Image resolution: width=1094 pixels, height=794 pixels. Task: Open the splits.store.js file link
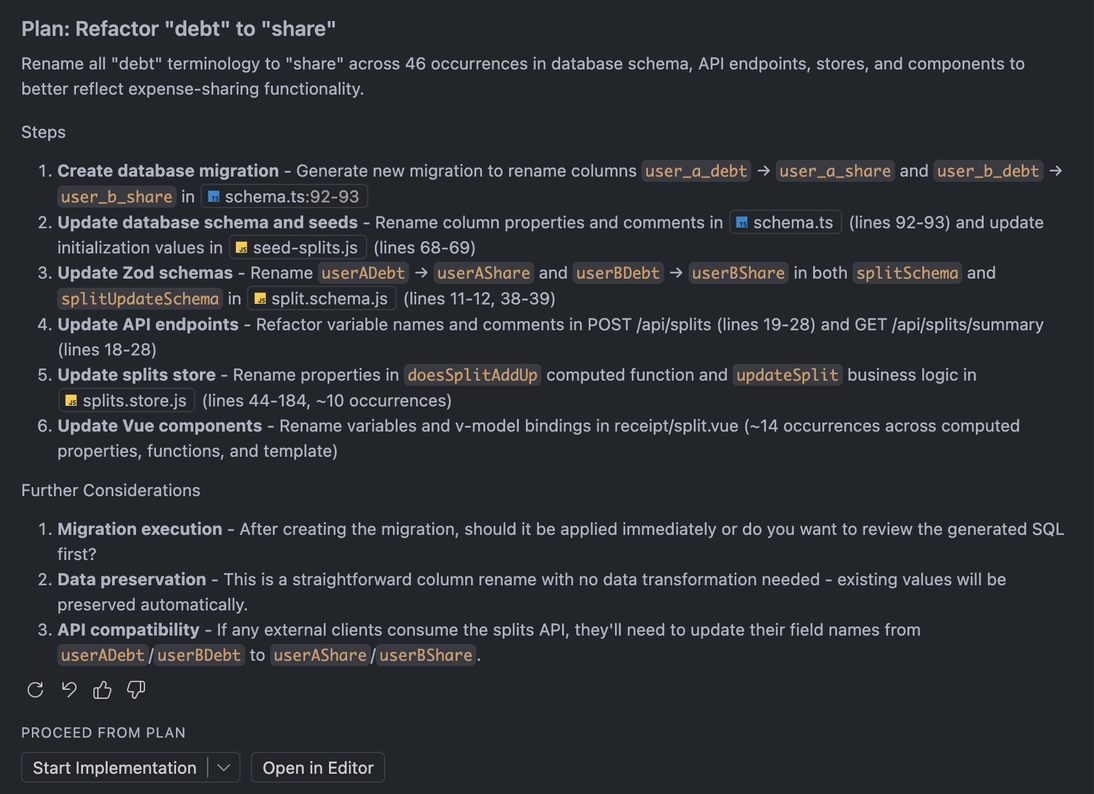(125, 401)
